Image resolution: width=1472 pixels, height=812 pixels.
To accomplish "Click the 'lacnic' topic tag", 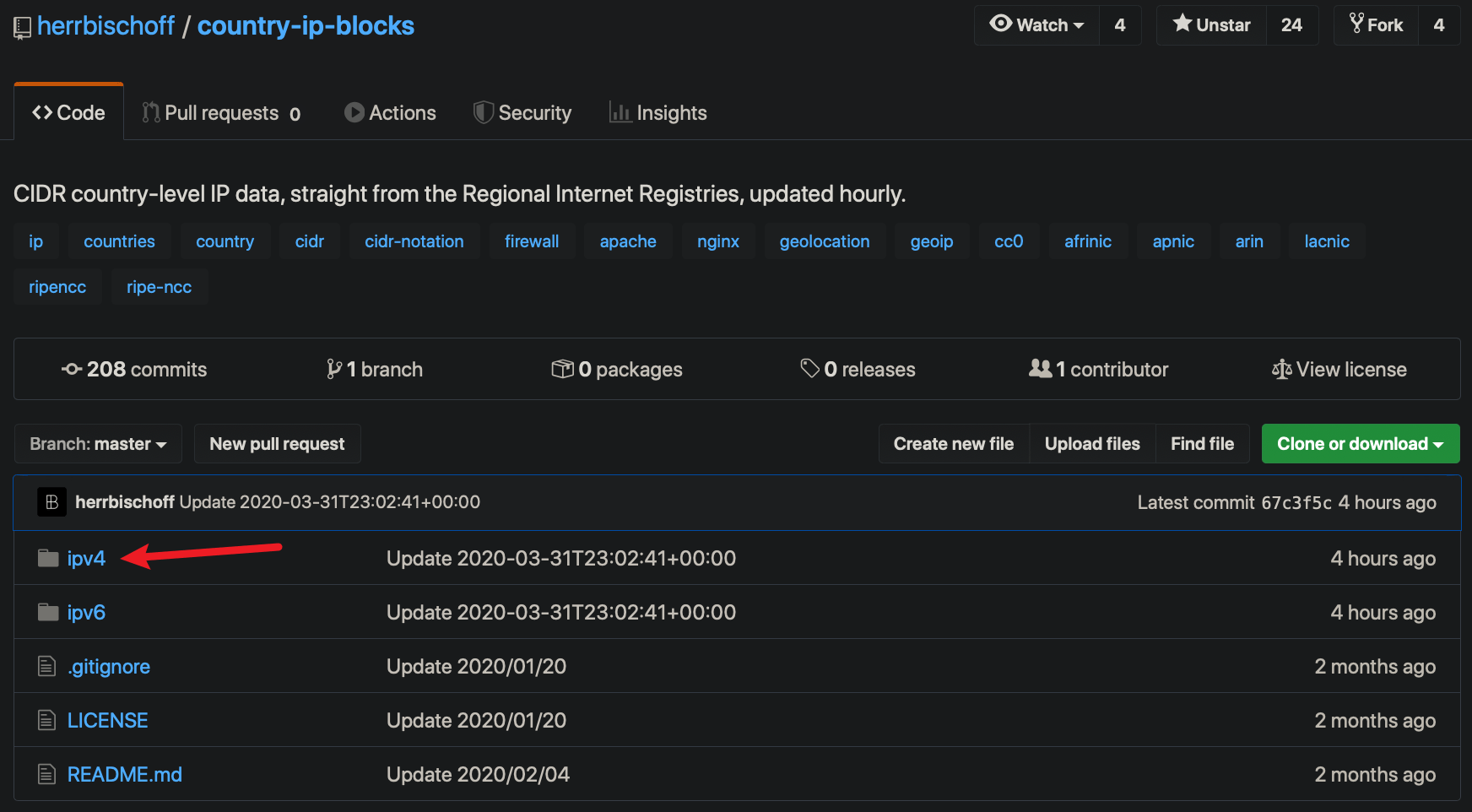I will pyautogui.click(x=1327, y=241).
